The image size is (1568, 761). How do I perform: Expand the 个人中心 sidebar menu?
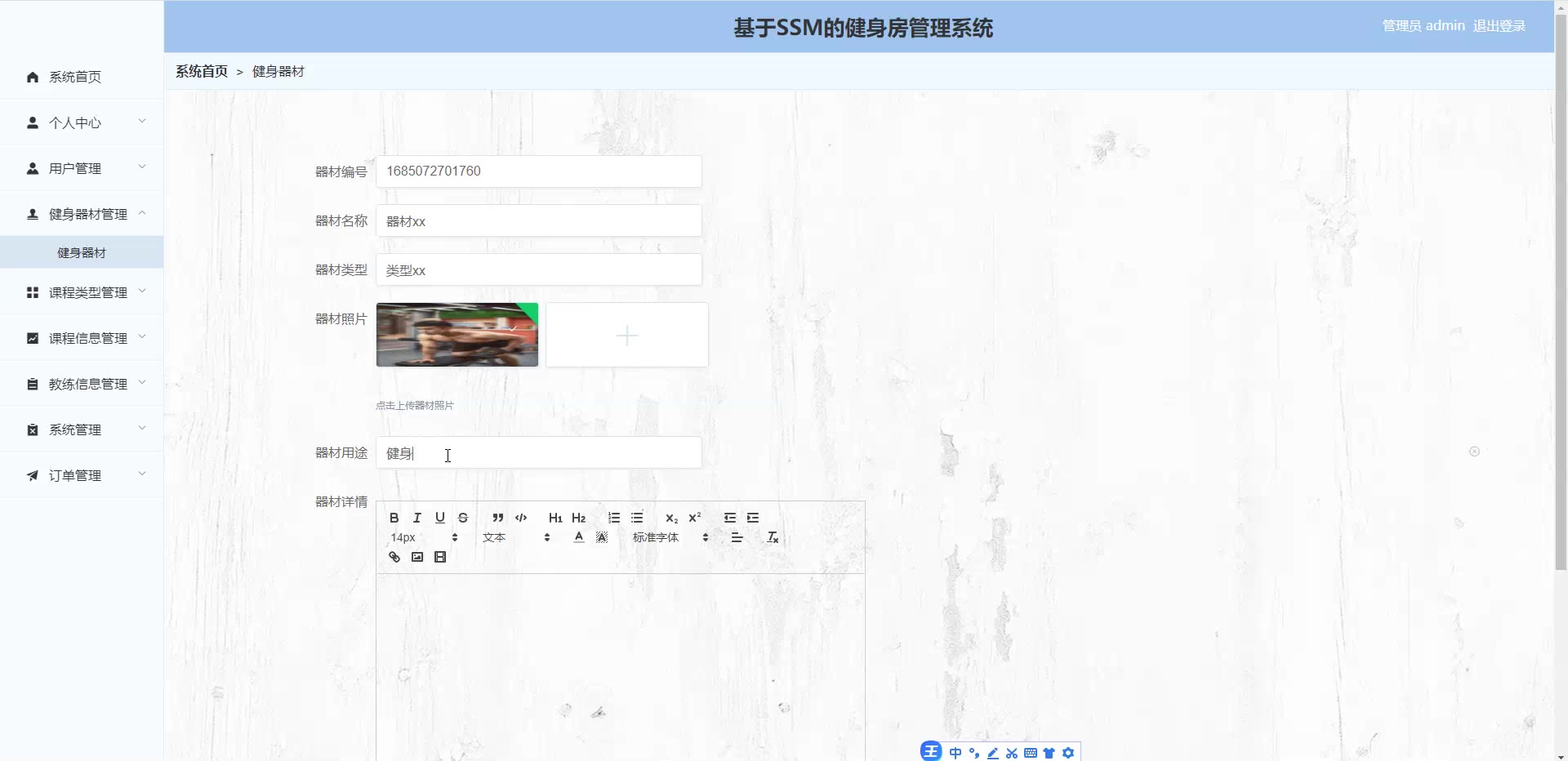[82, 122]
